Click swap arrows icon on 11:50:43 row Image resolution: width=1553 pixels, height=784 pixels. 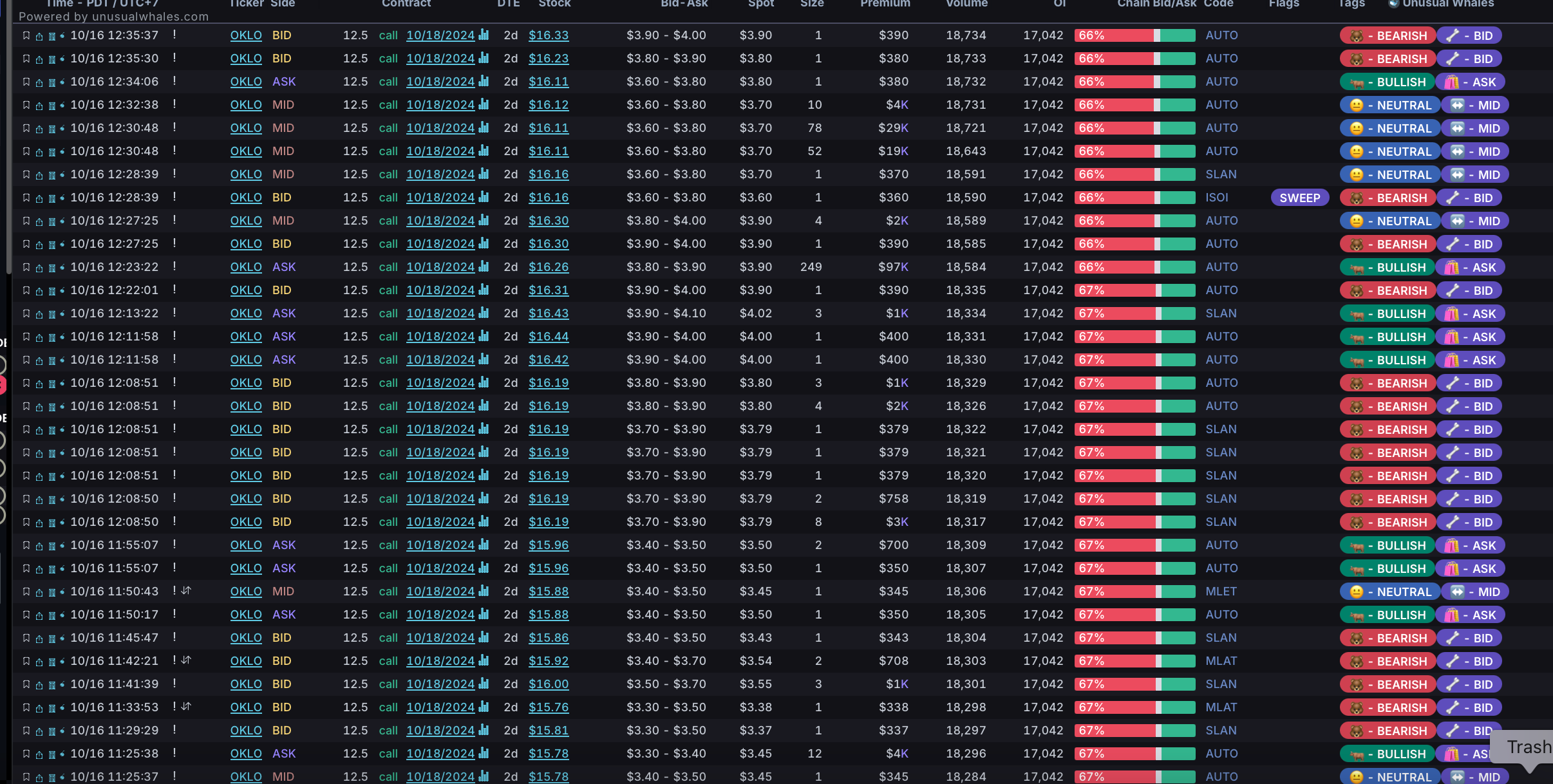point(187,591)
